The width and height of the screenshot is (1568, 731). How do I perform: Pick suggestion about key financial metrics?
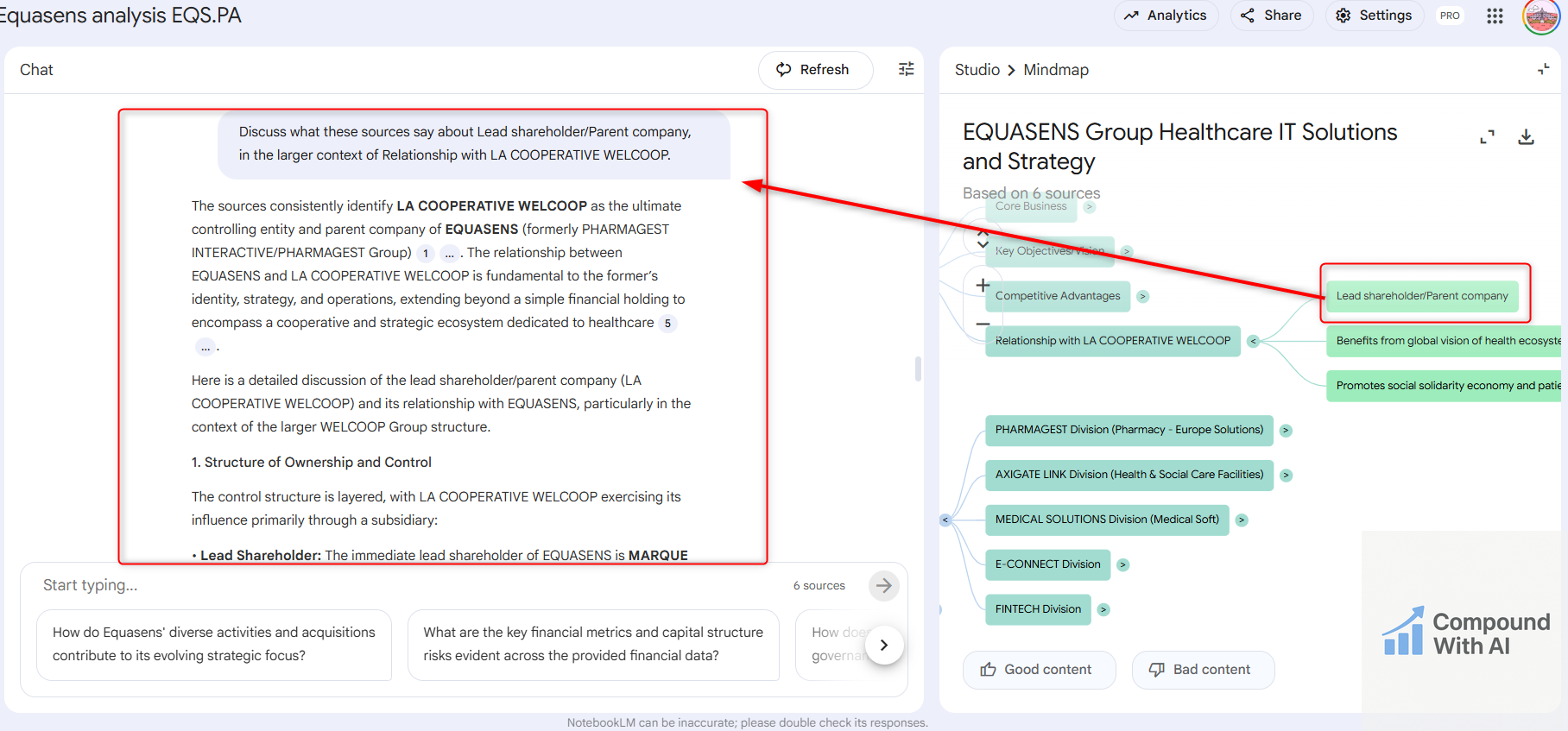[x=593, y=645]
